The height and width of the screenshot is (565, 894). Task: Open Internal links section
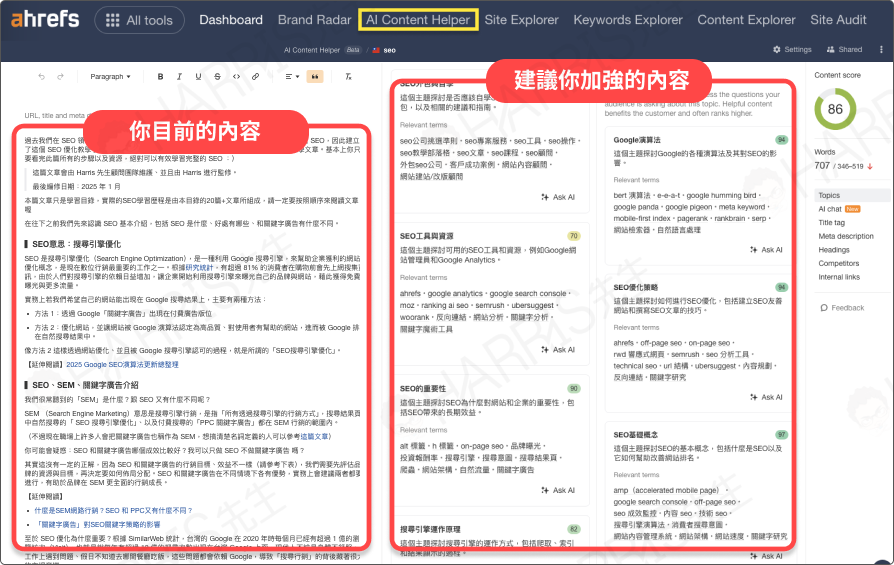pos(839,277)
